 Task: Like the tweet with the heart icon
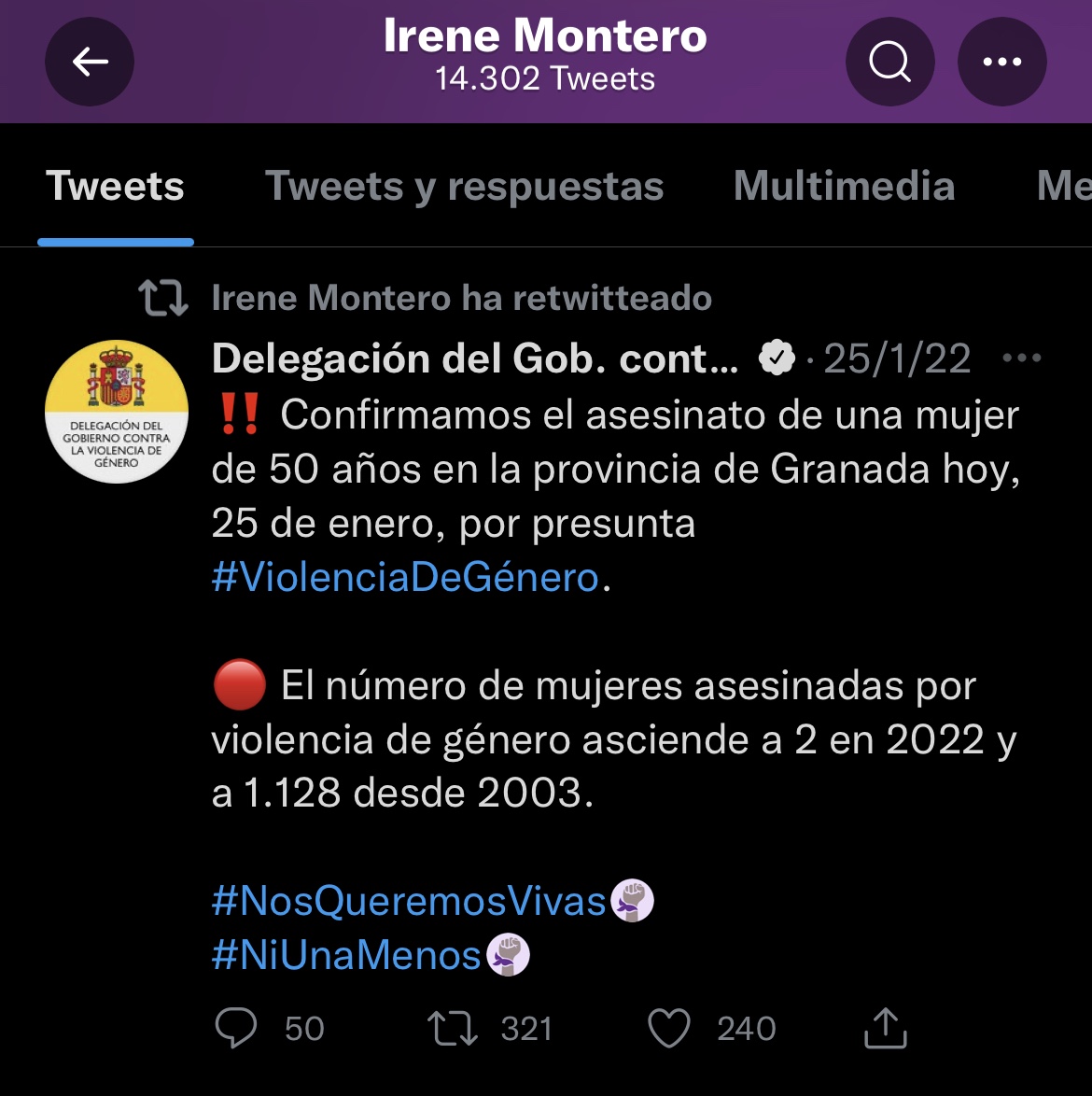[668, 1028]
